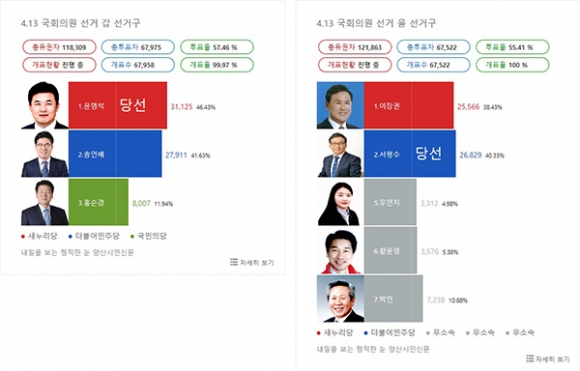Click the green 국민의당 legend dot
The image size is (580, 371).
pyautogui.click(x=132, y=236)
